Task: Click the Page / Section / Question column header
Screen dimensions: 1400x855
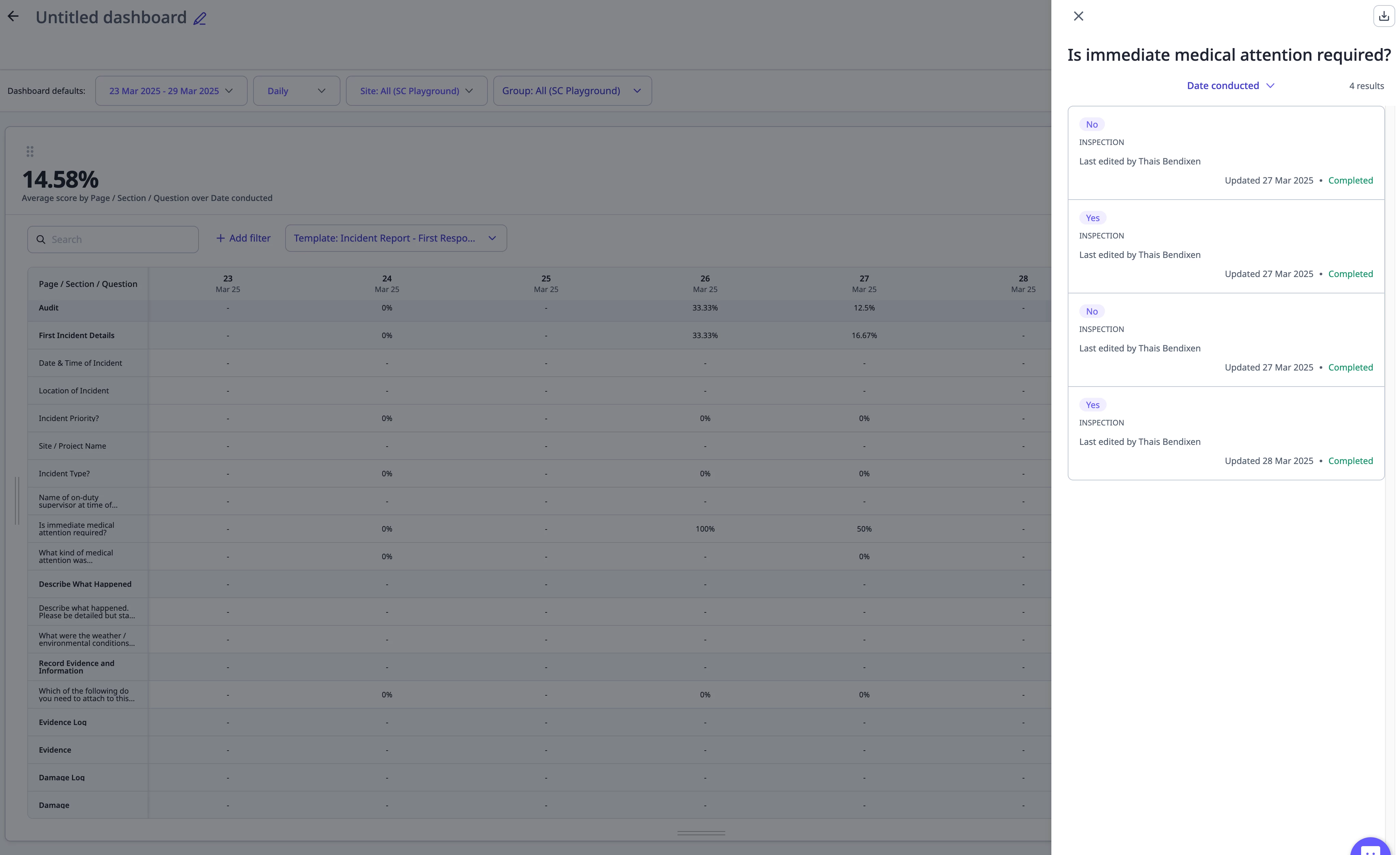Action: tap(88, 284)
